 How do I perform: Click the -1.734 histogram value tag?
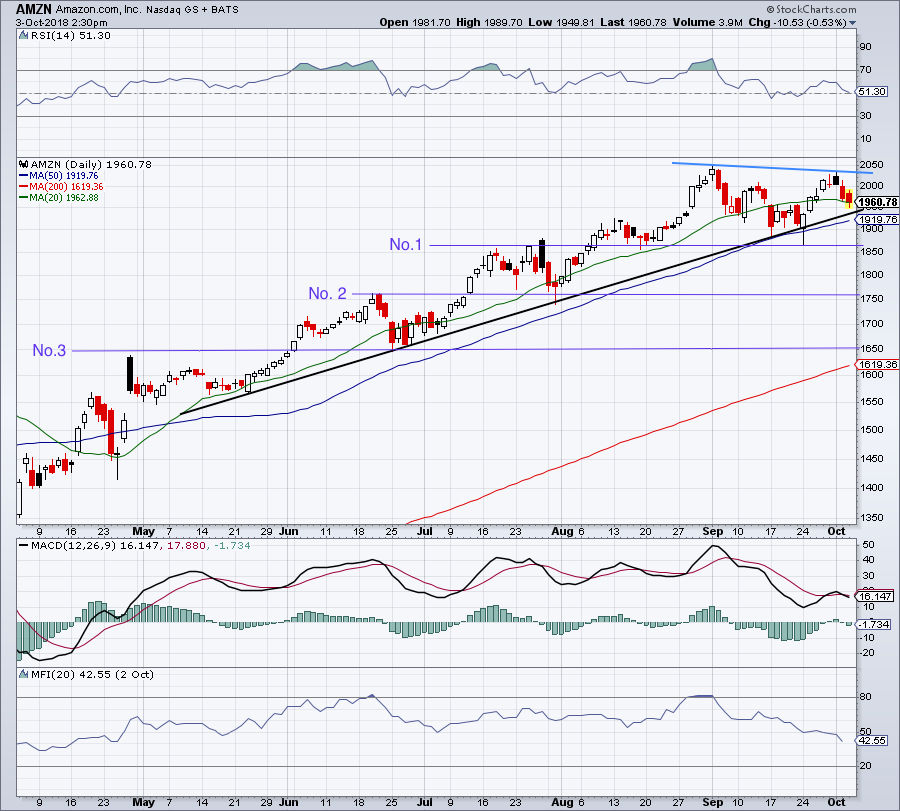(x=874, y=624)
